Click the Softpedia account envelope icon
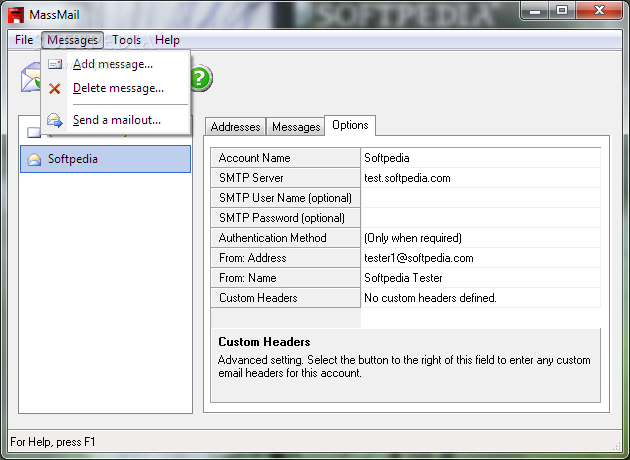 (34, 159)
